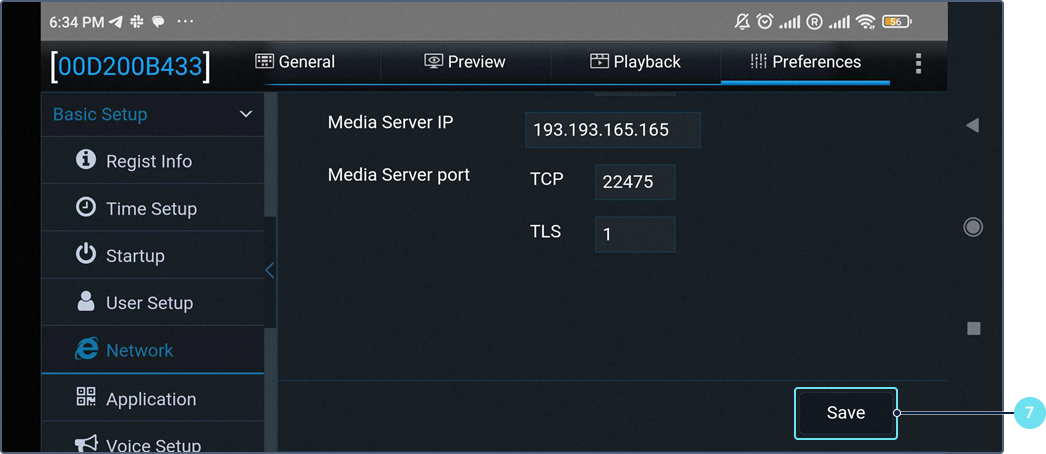Edit the Media Server IP field
The height and width of the screenshot is (454, 1046).
click(612, 130)
